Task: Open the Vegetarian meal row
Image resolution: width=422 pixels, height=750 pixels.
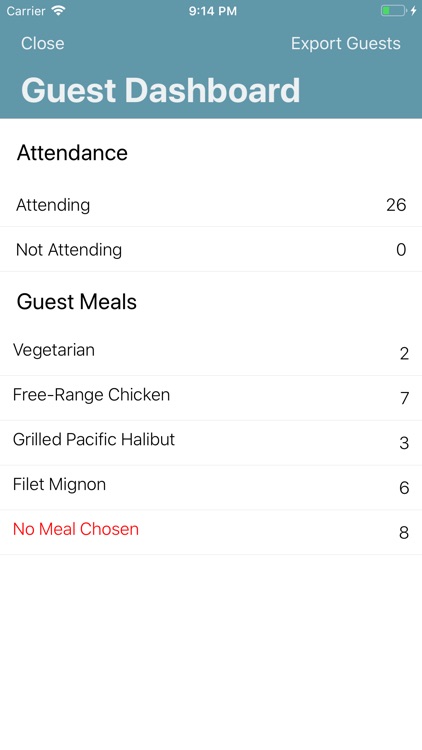Action: (x=211, y=353)
